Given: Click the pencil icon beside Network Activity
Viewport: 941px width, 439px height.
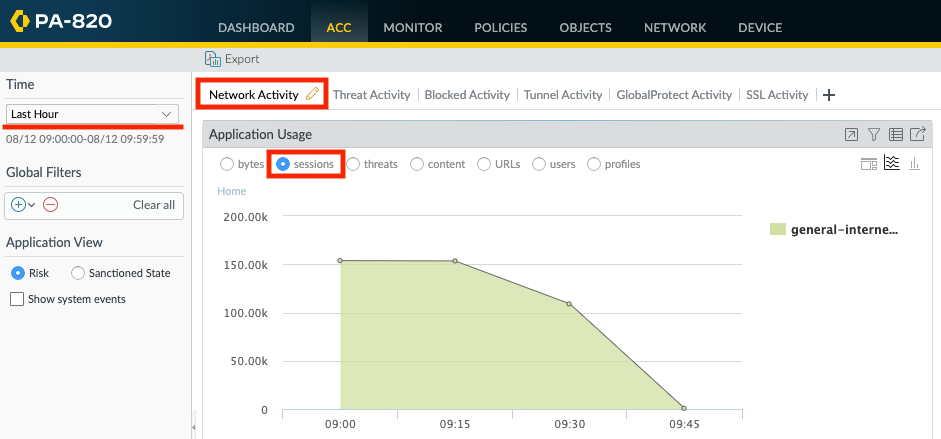Looking at the screenshot, I should (x=313, y=94).
